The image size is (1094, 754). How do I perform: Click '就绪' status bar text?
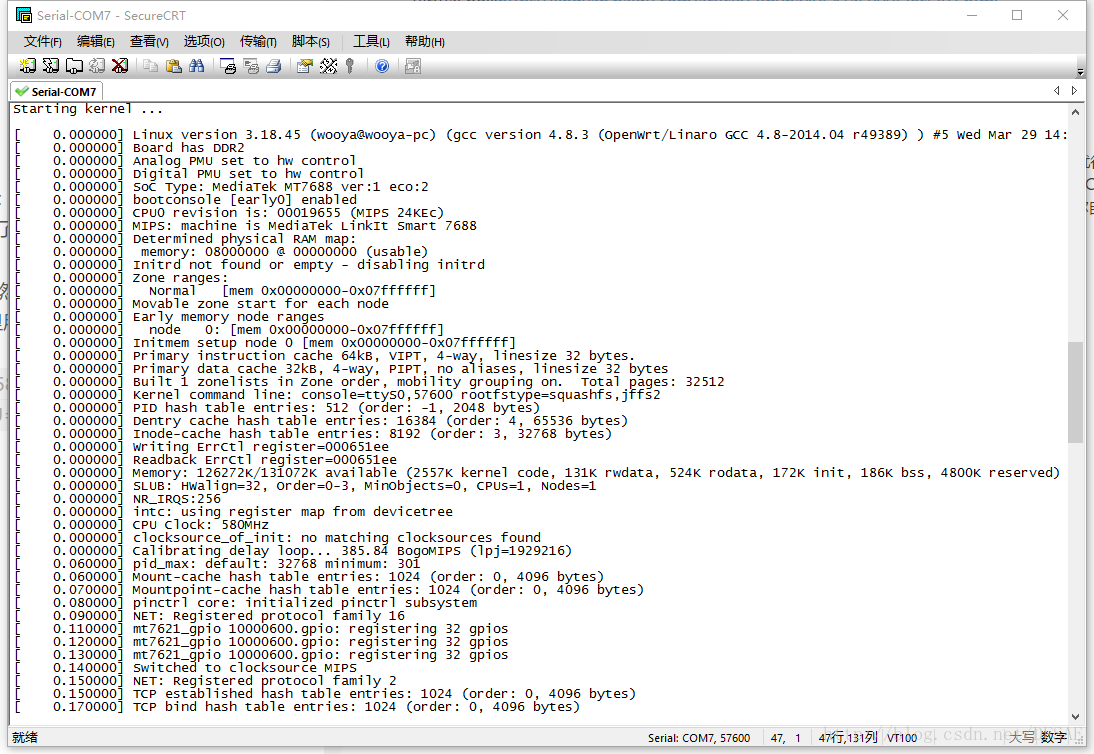25,737
